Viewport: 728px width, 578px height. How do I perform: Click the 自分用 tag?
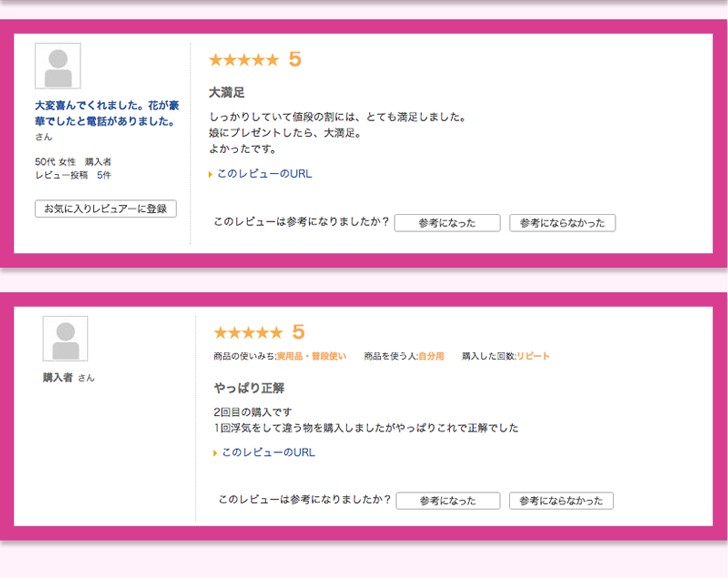click(x=431, y=356)
